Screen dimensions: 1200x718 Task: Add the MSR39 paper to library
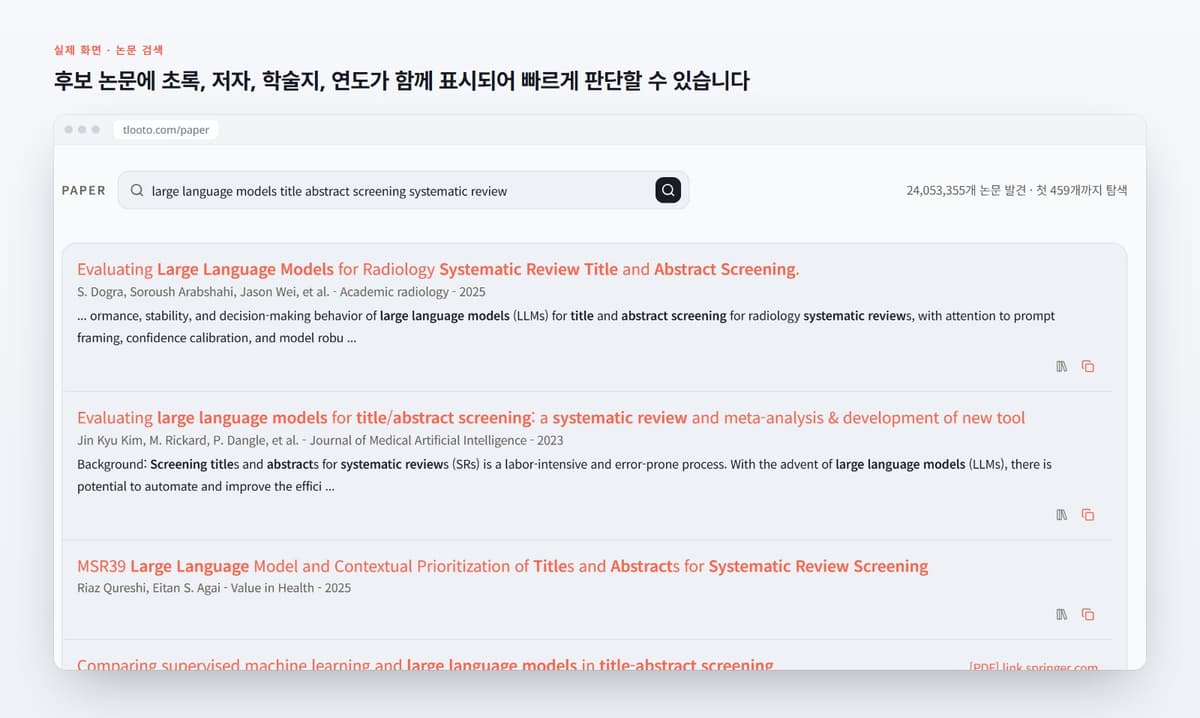pyautogui.click(x=1062, y=614)
